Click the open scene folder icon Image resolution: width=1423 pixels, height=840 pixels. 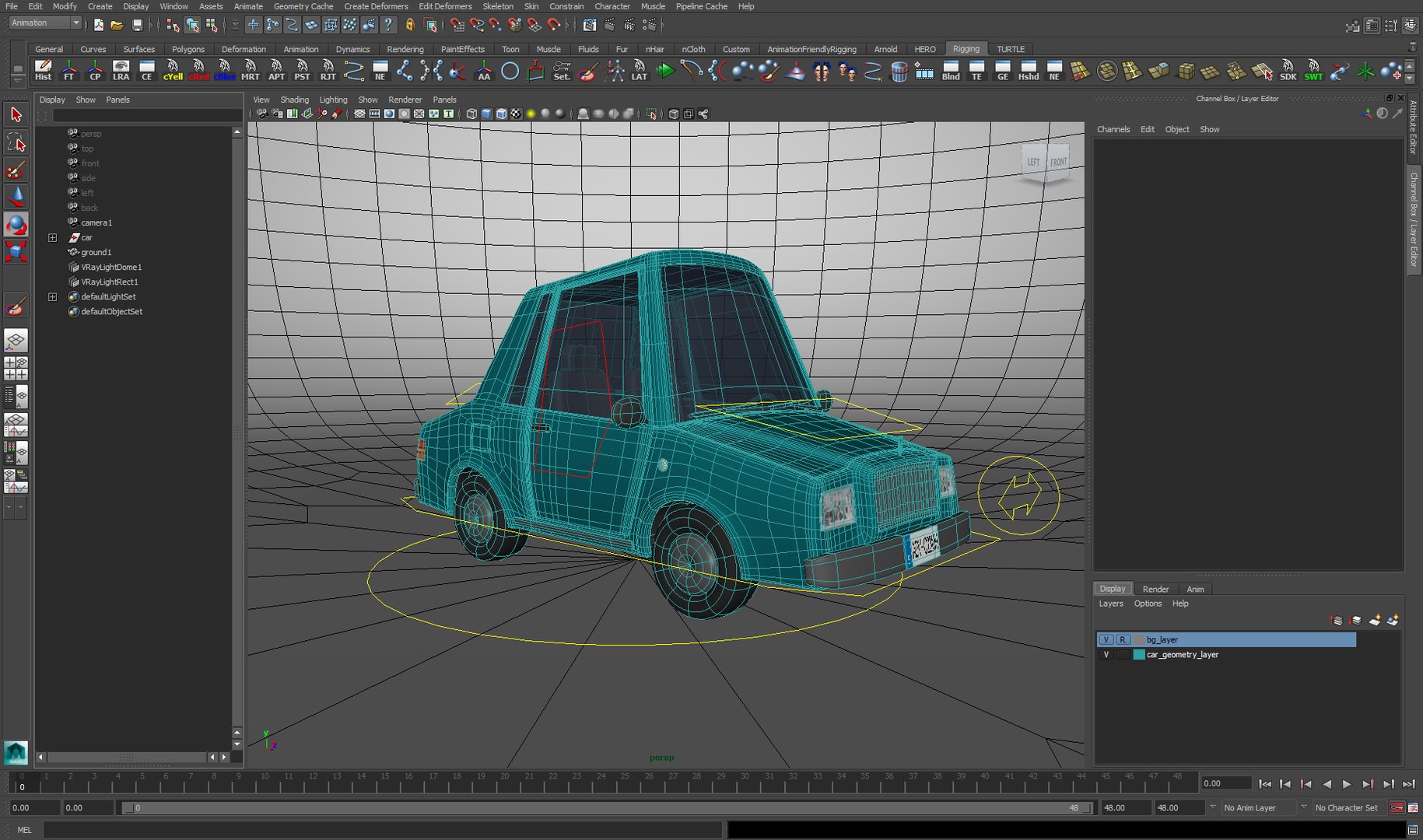tap(117, 25)
